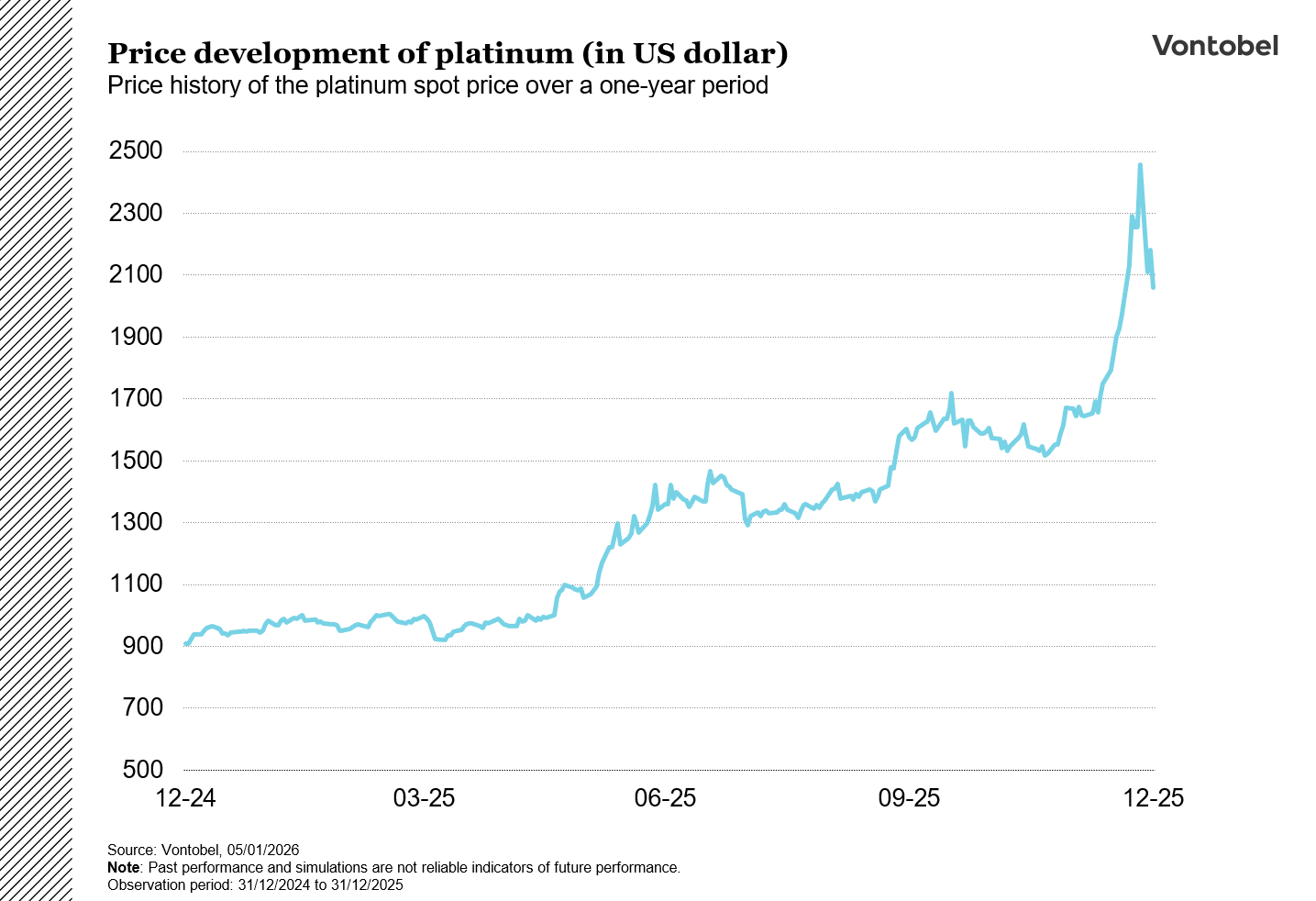Click the Note about past performance
1316x901 pixels.
tap(394, 867)
